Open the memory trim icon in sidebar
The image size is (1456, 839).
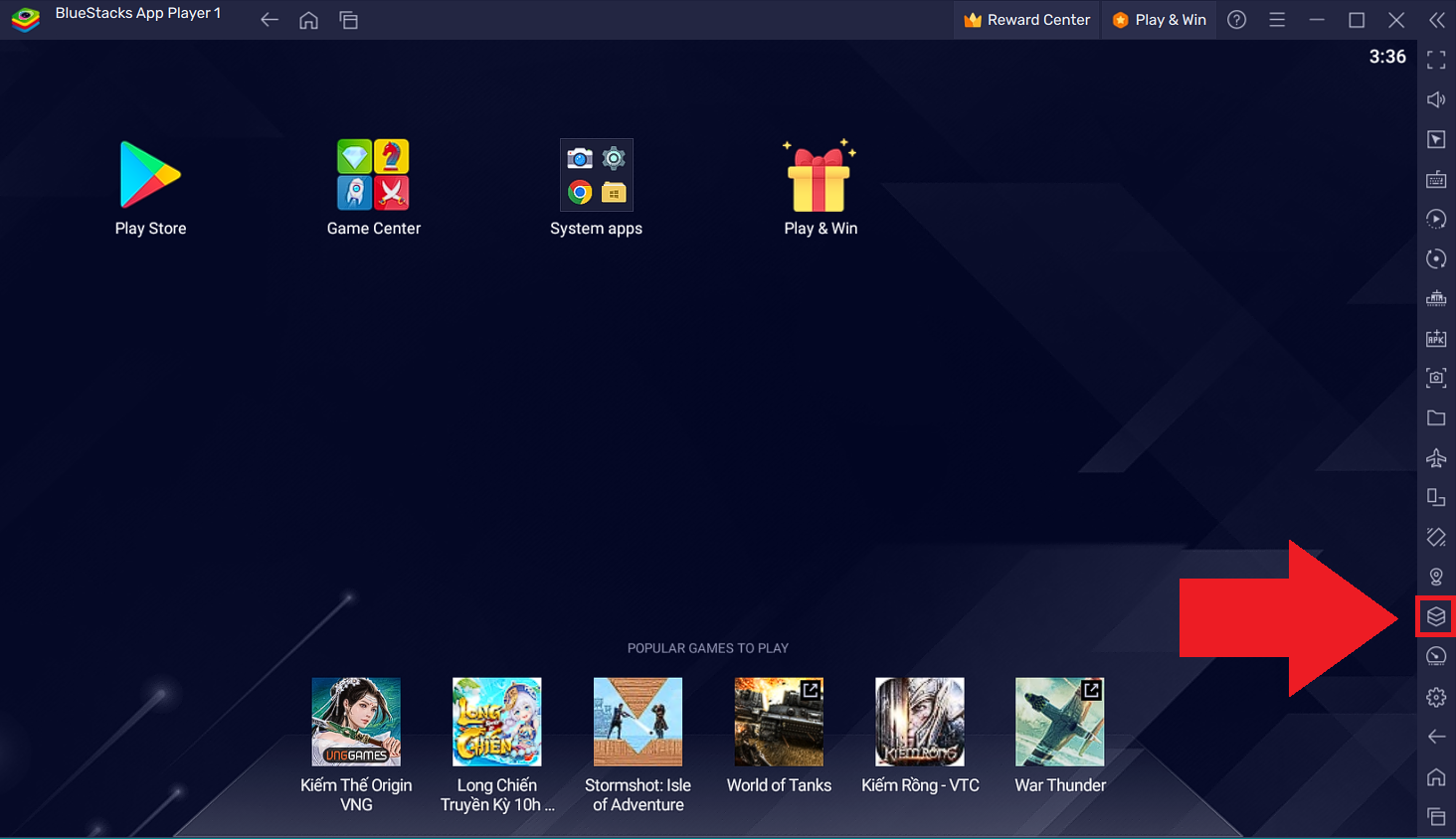tap(1436, 298)
